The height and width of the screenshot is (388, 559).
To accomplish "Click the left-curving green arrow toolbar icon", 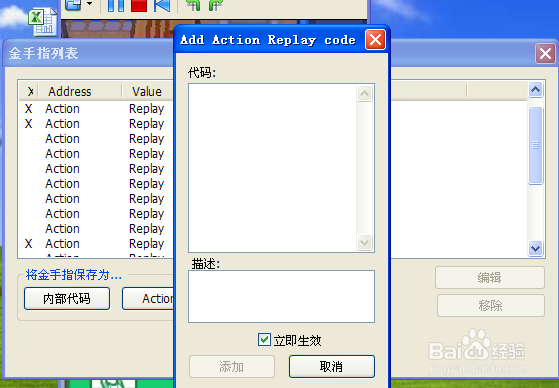I will [x=193, y=5].
